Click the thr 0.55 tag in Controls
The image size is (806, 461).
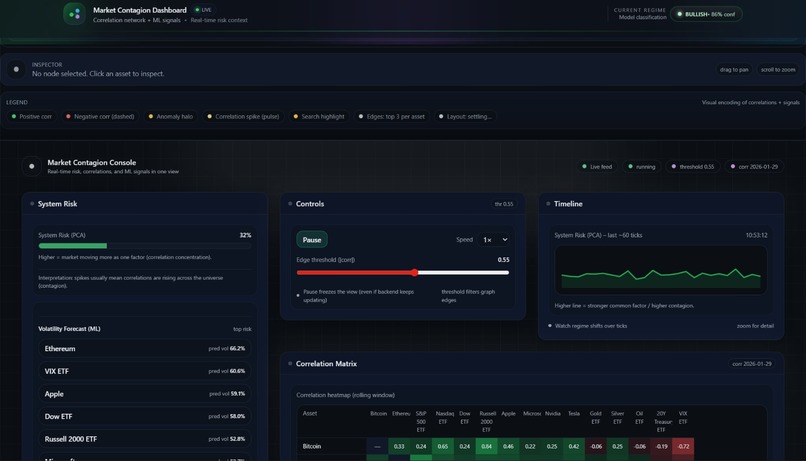[504, 204]
